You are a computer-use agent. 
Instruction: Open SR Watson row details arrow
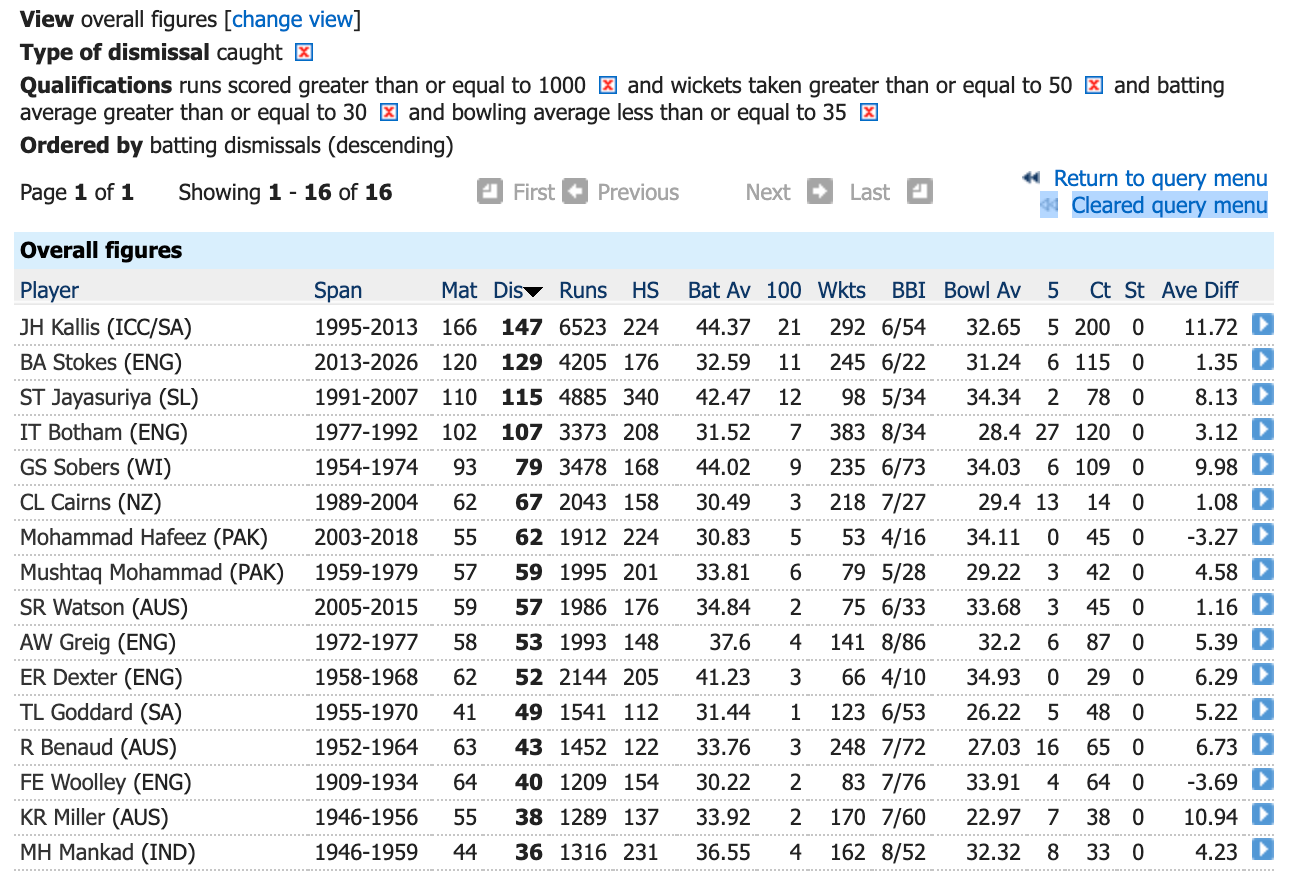[1263, 604]
